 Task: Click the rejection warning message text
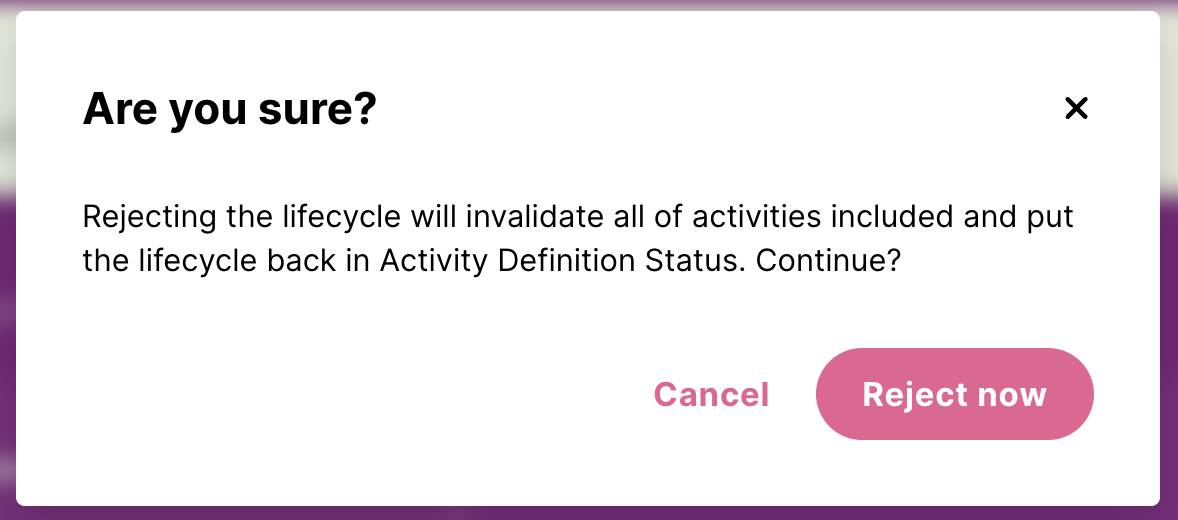pyautogui.click(x=577, y=239)
